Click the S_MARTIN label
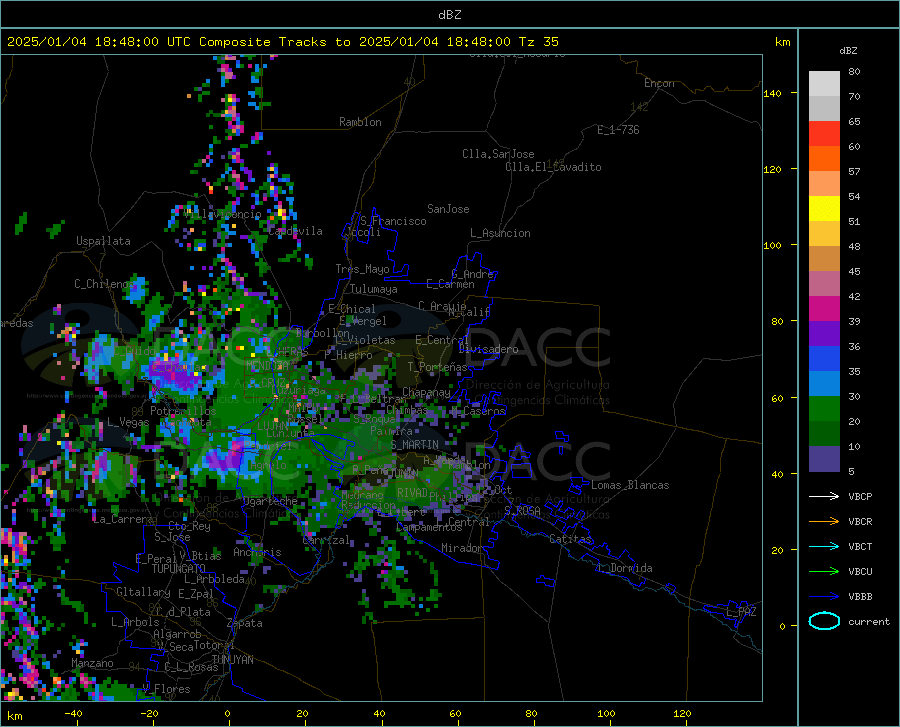The width and height of the screenshot is (900, 727). [x=414, y=445]
